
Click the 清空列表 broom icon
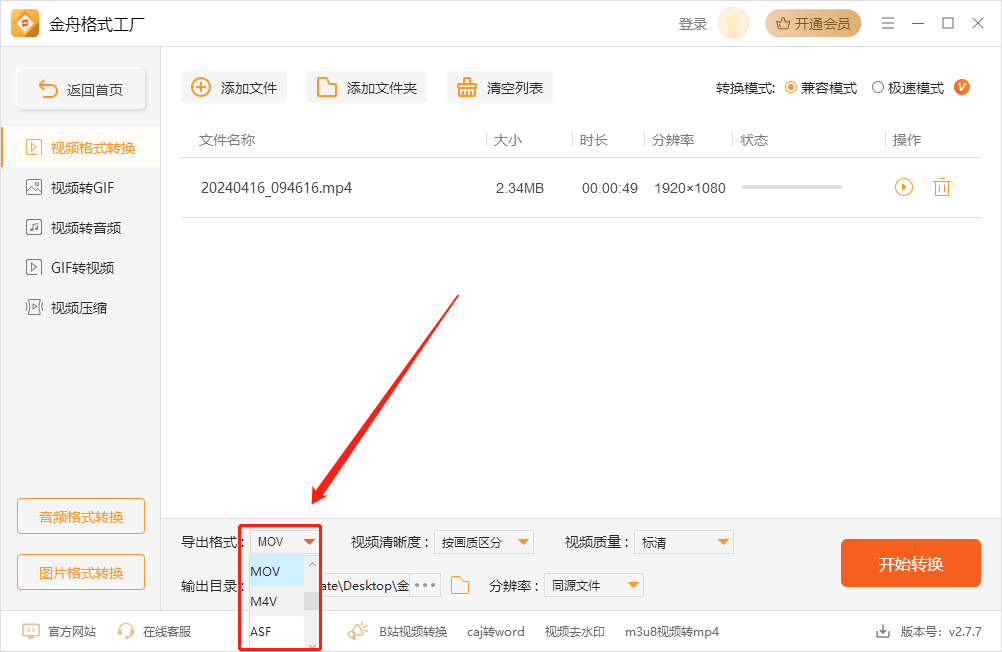click(466, 88)
